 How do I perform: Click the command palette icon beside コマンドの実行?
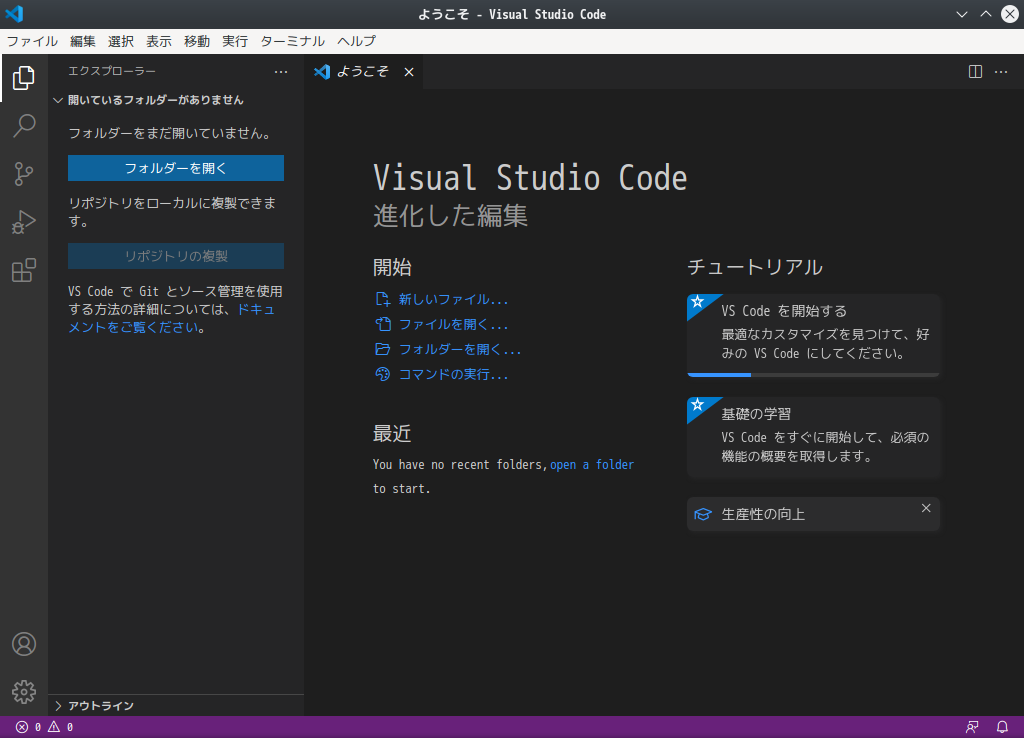pos(383,374)
